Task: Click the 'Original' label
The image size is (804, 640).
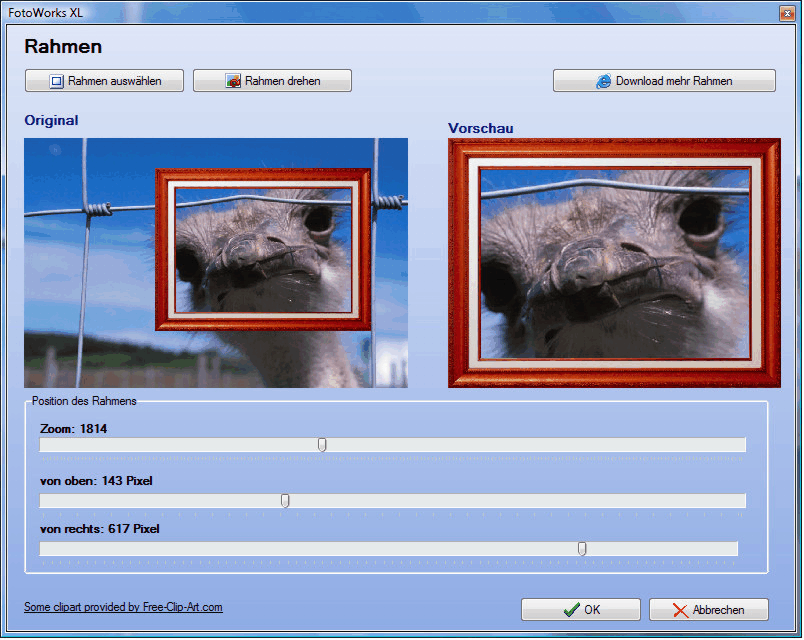Action: point(51,121)
